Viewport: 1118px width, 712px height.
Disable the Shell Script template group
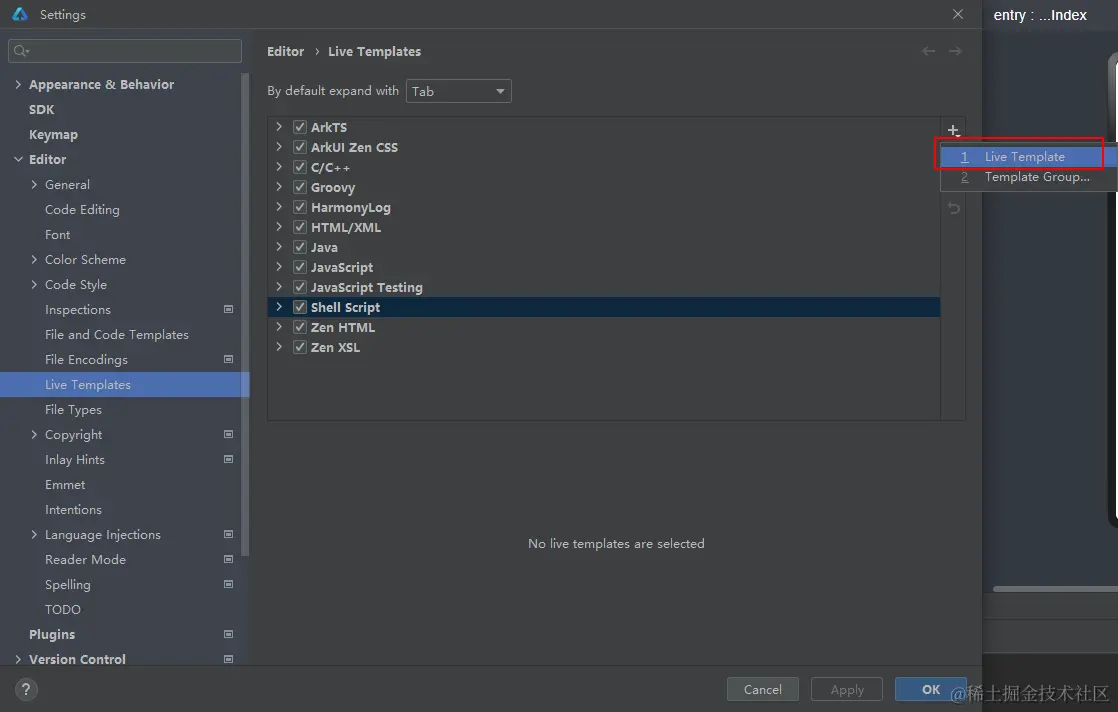pos(299,307)
